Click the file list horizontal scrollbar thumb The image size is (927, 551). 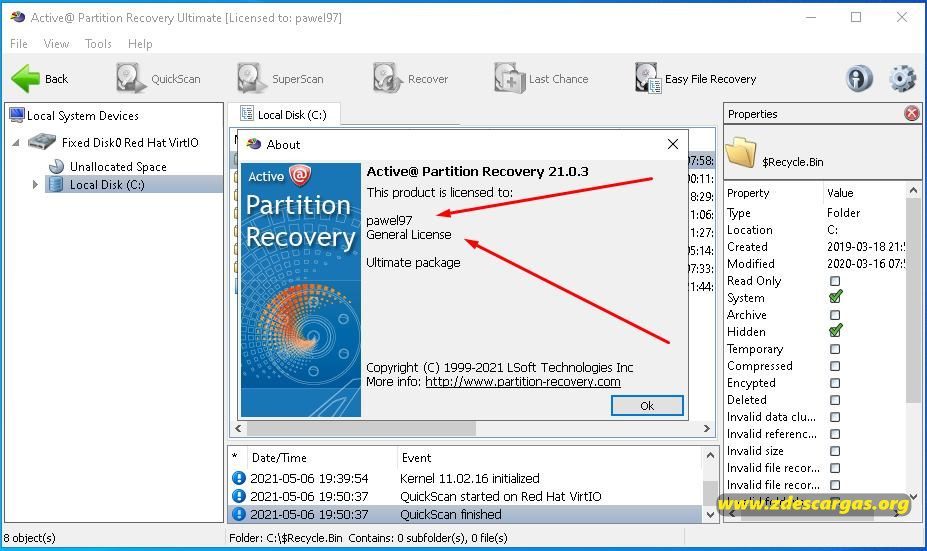point(361,429)
